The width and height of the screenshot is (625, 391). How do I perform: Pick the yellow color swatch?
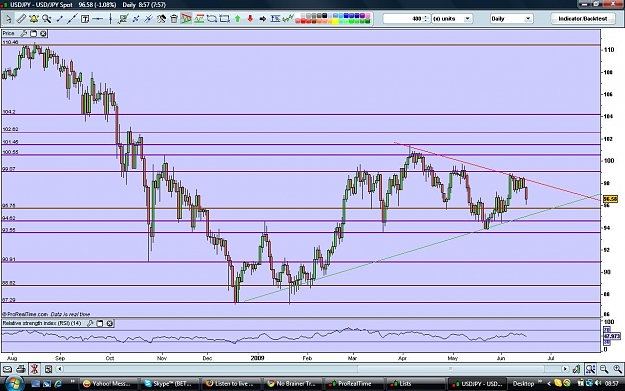335,22
